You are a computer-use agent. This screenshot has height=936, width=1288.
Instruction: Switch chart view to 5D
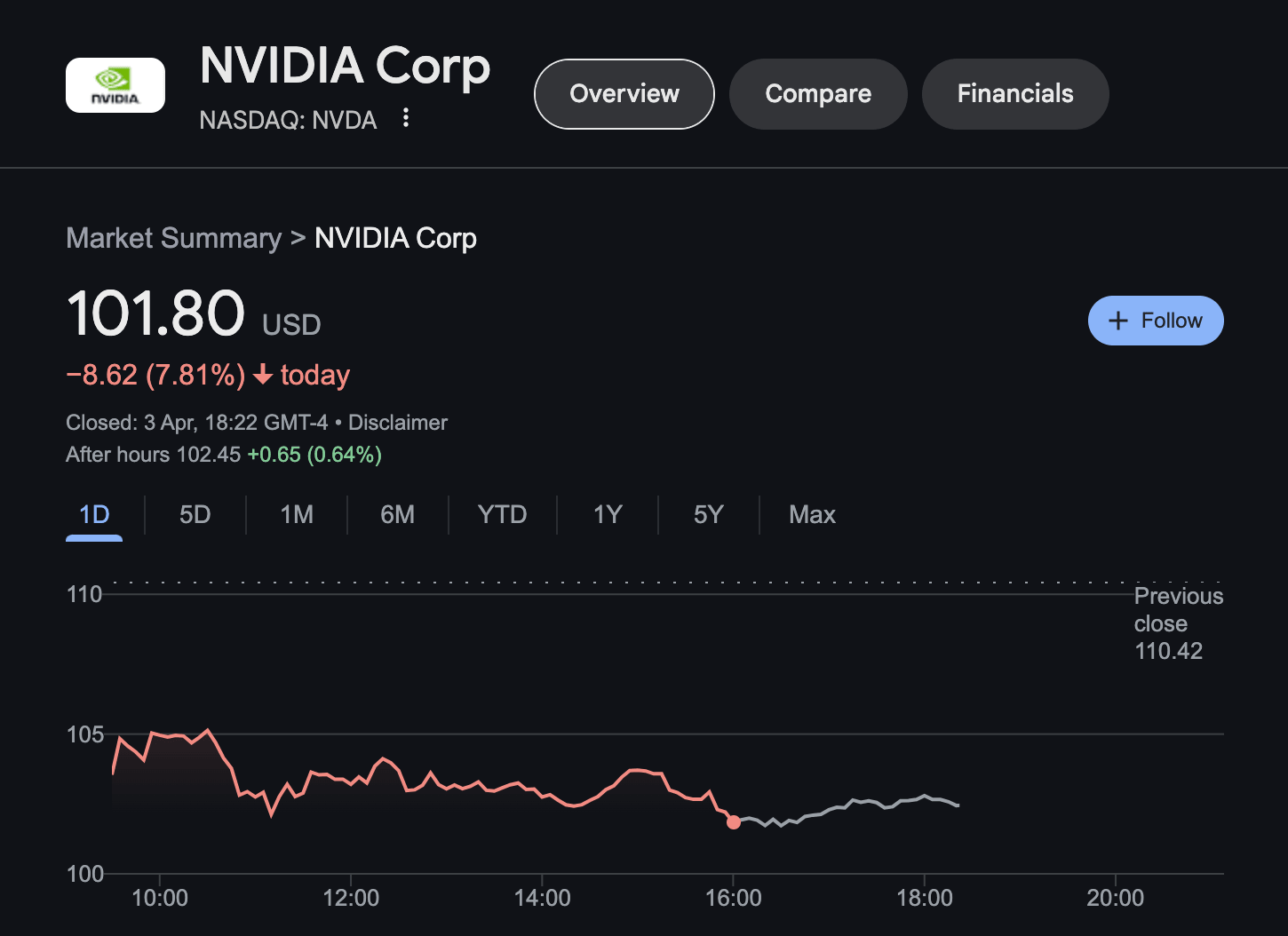pyautogui.click(x=195, y=514)
